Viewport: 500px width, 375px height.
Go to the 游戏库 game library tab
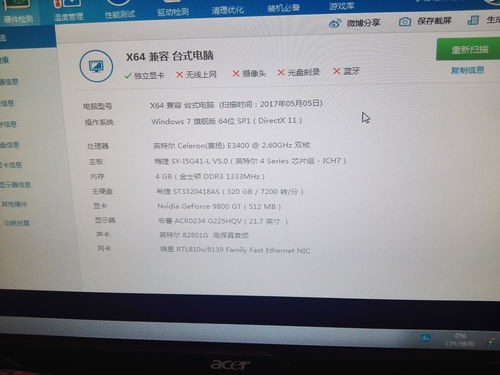pos(341,6)
